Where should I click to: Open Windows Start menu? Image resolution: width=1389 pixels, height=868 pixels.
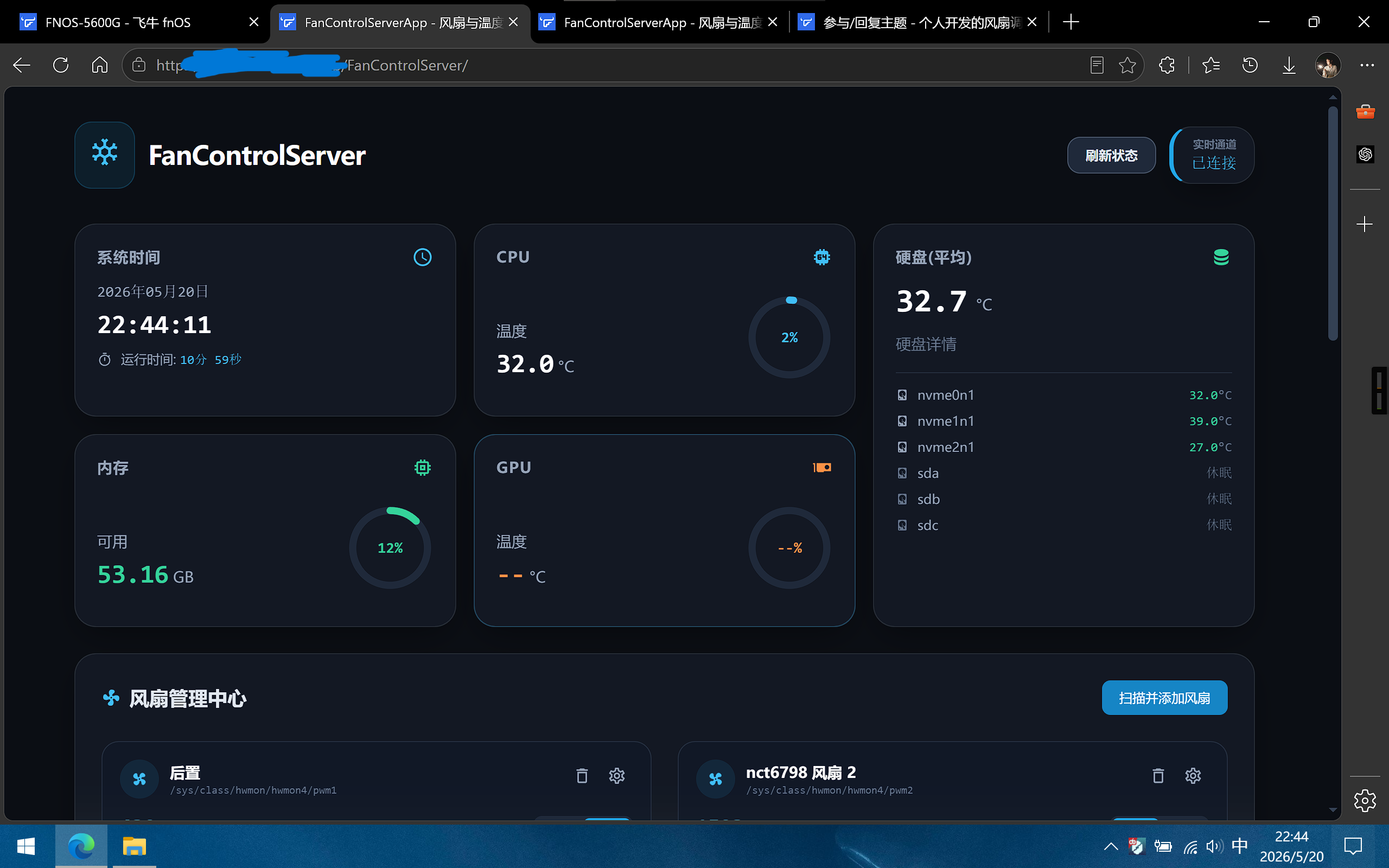pos(26,846)
